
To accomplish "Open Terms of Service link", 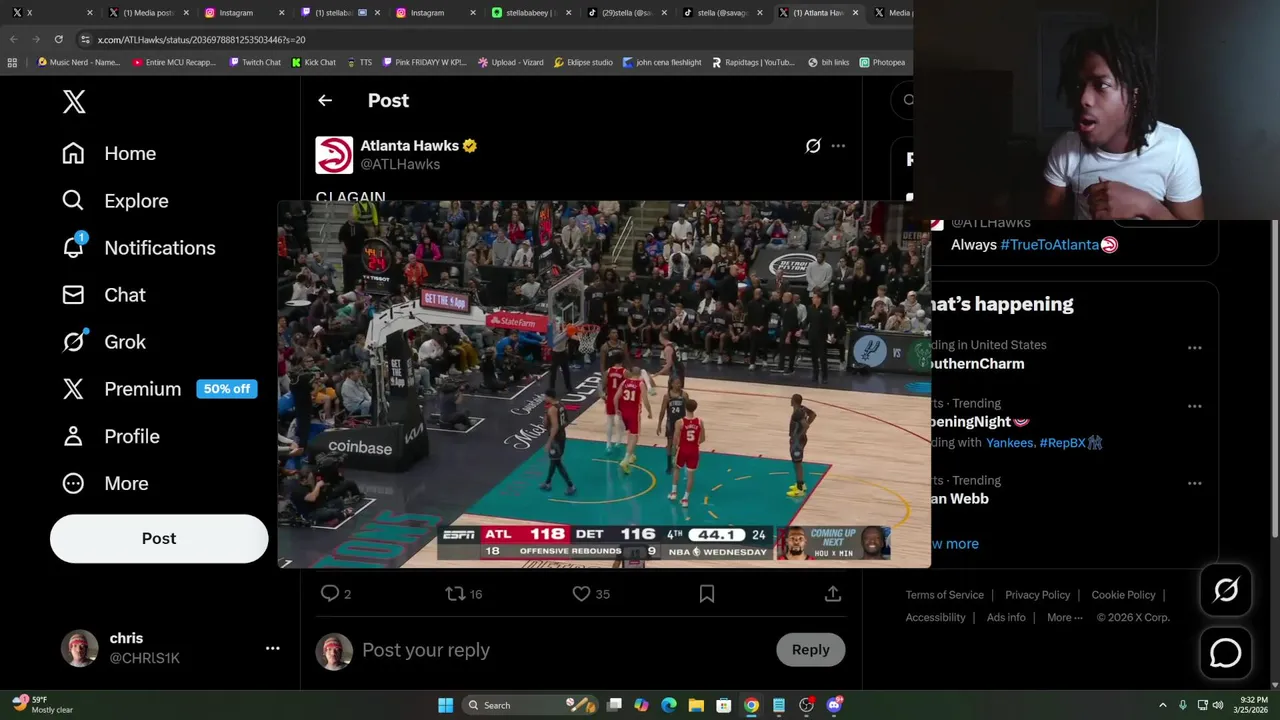I will [x=944, y=595].
